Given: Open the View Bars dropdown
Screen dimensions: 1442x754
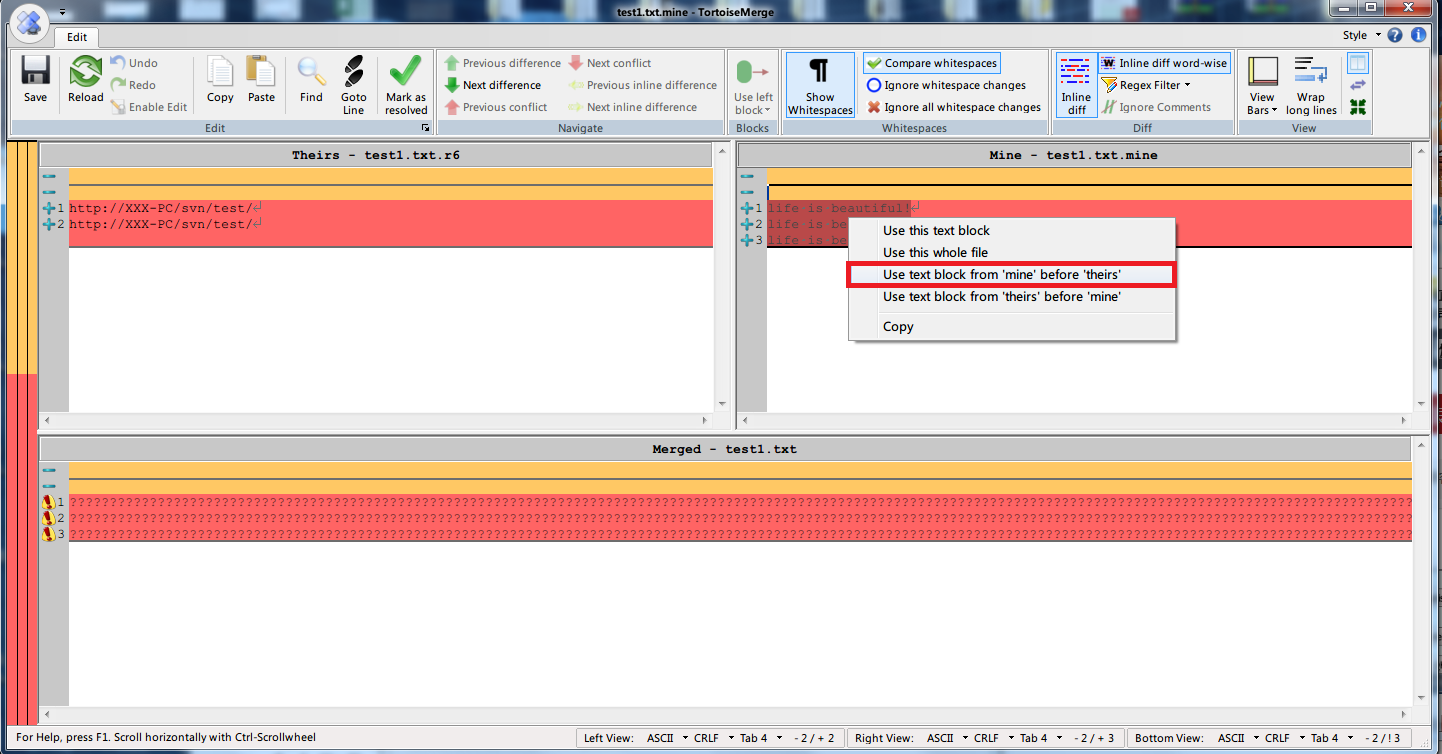Looking at the screenshot, I should point(1263,85).
